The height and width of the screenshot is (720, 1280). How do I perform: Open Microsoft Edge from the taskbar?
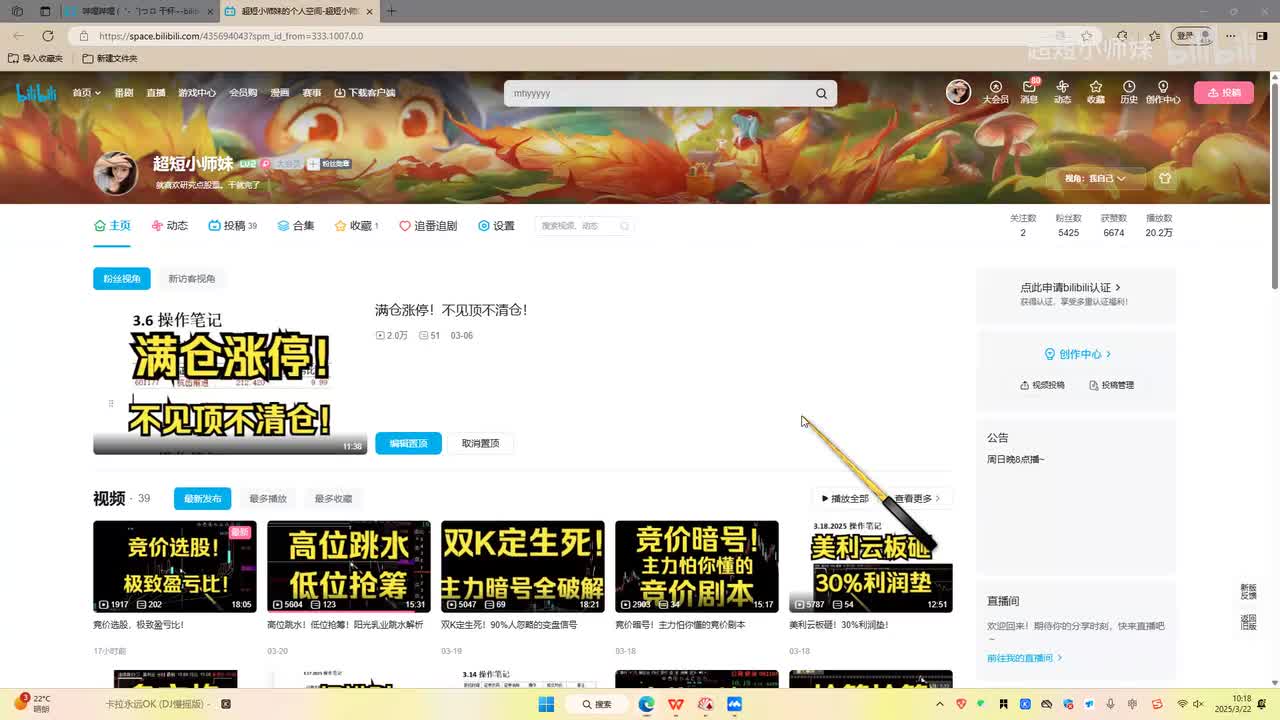click(x=646, y=704)
